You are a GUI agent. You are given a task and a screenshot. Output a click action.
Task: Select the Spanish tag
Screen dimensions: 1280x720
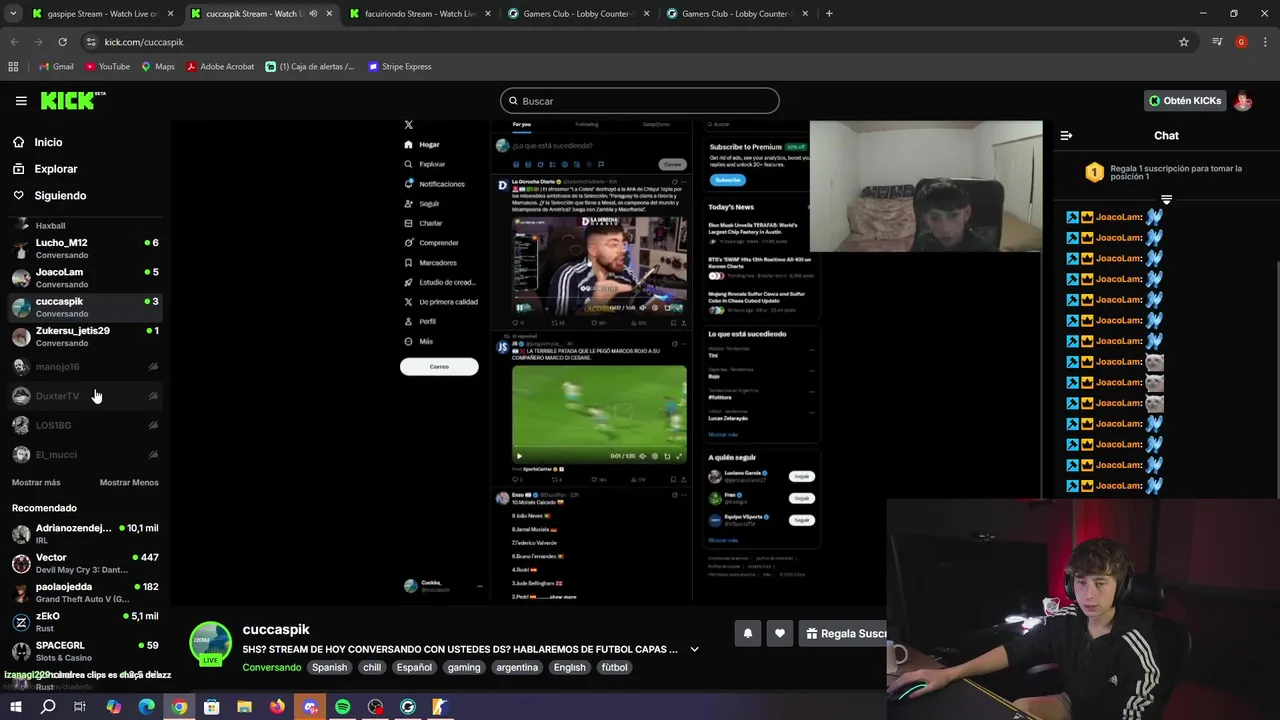point(329,667)
